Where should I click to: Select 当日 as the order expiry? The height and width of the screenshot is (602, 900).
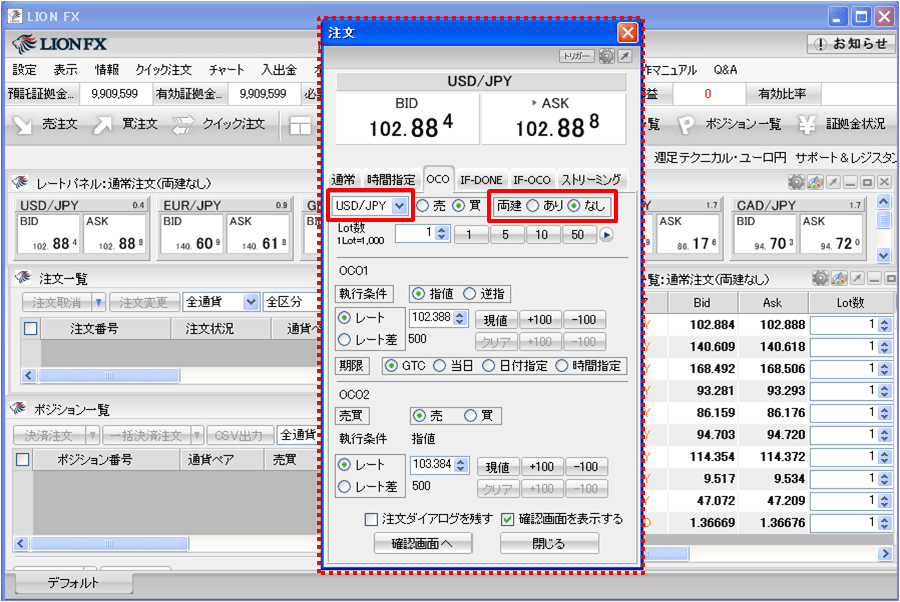click(x=440, y=366)
